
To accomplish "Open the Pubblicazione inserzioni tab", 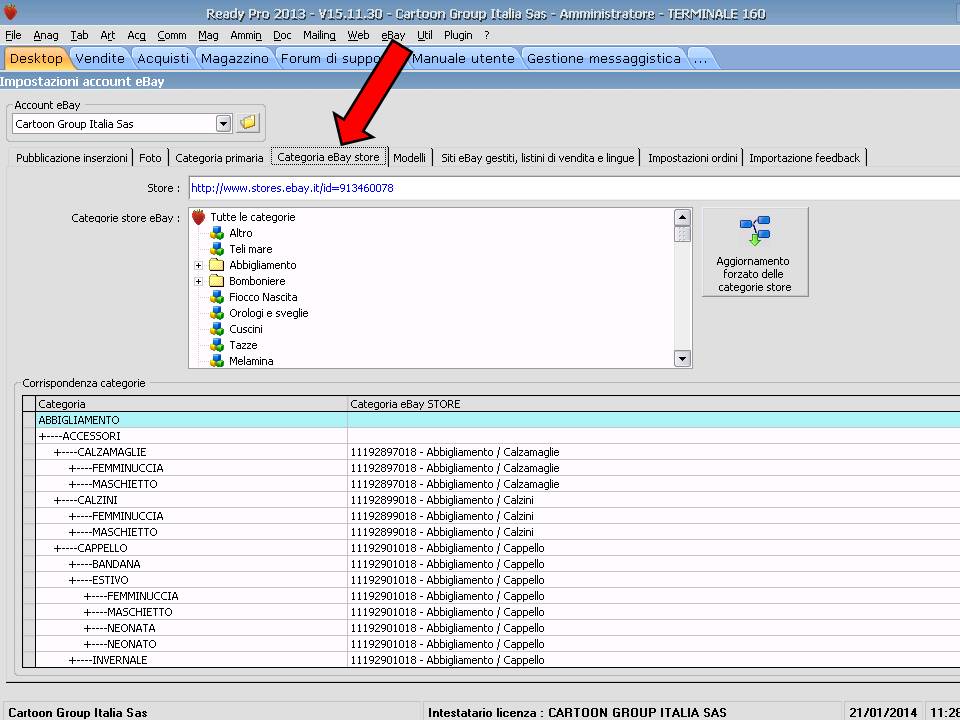I will [72, 158].
